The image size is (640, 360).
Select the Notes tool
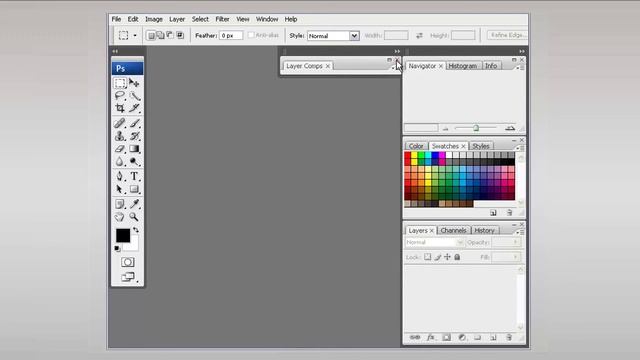tap(120, 204)
